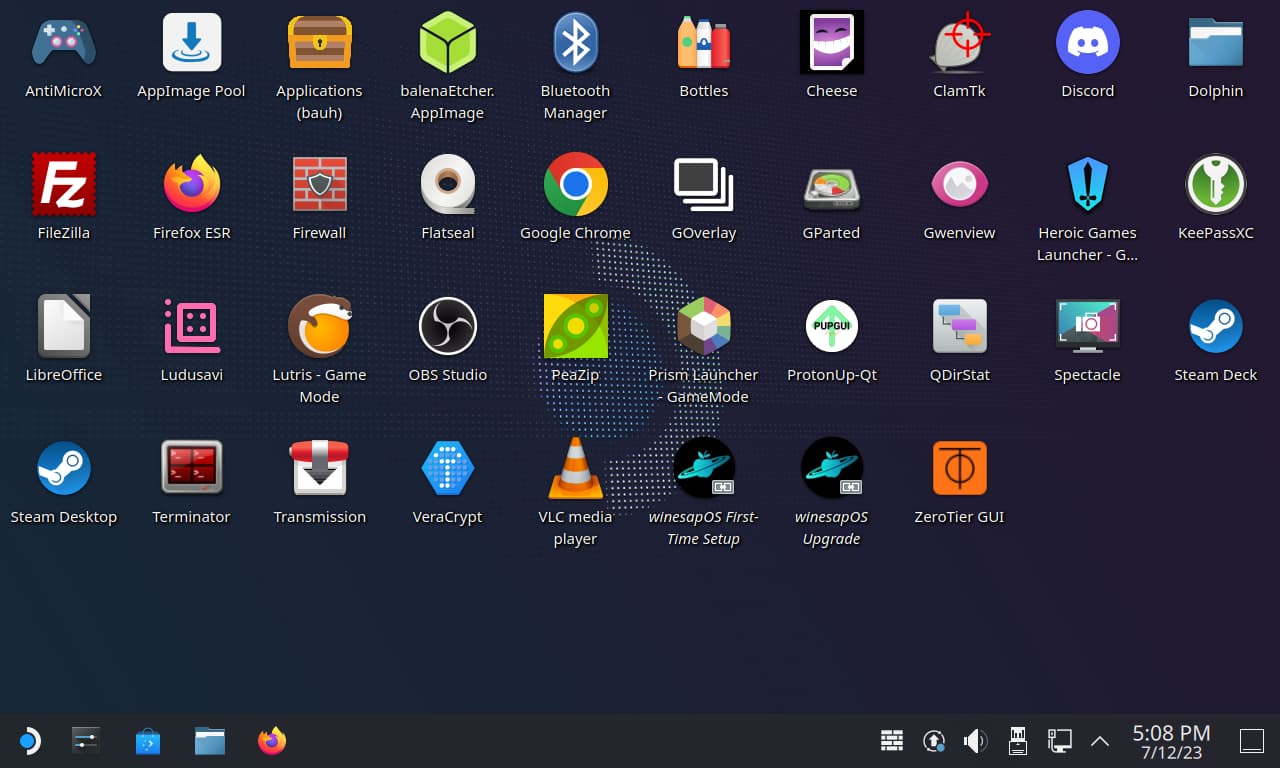Launch Firefox from the taskbar

(x=271, y=741)
